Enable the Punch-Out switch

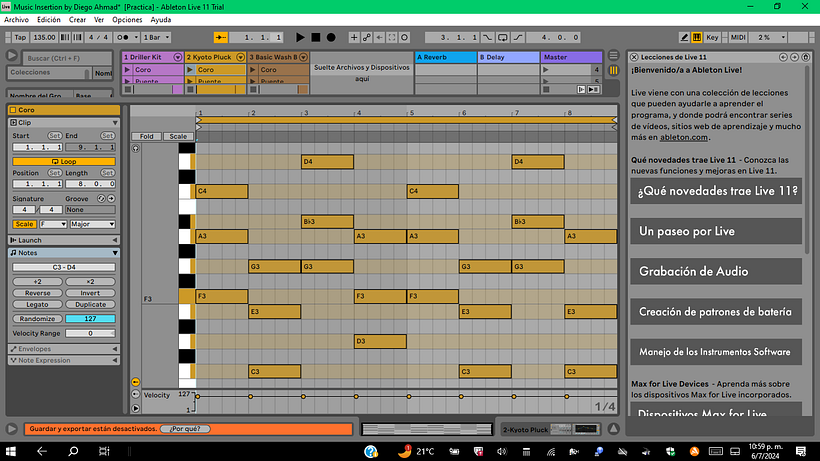(517, 37)
